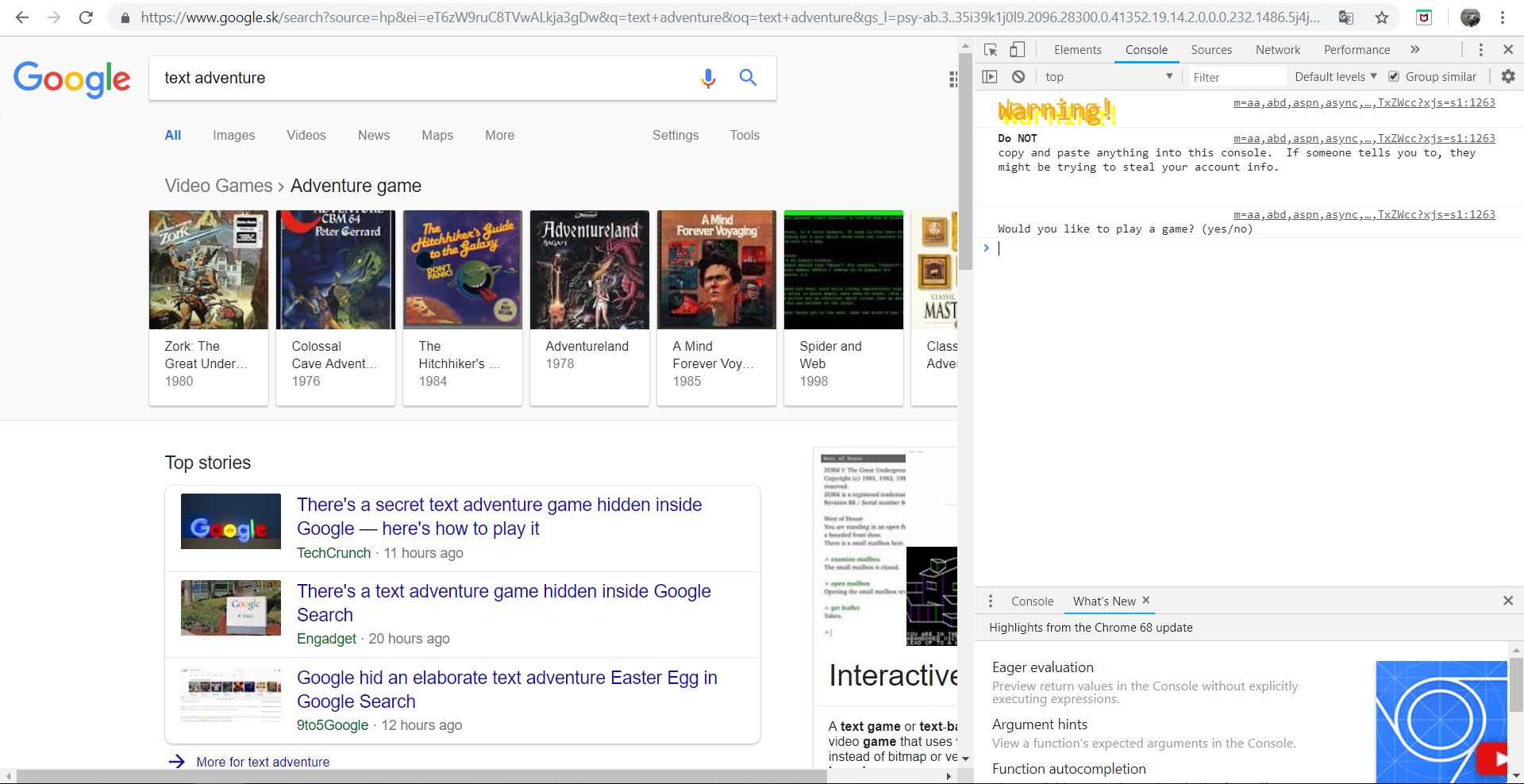Click the browser back arrow
This screenshot has width=1524, height=784.
[x=21, y=17]
